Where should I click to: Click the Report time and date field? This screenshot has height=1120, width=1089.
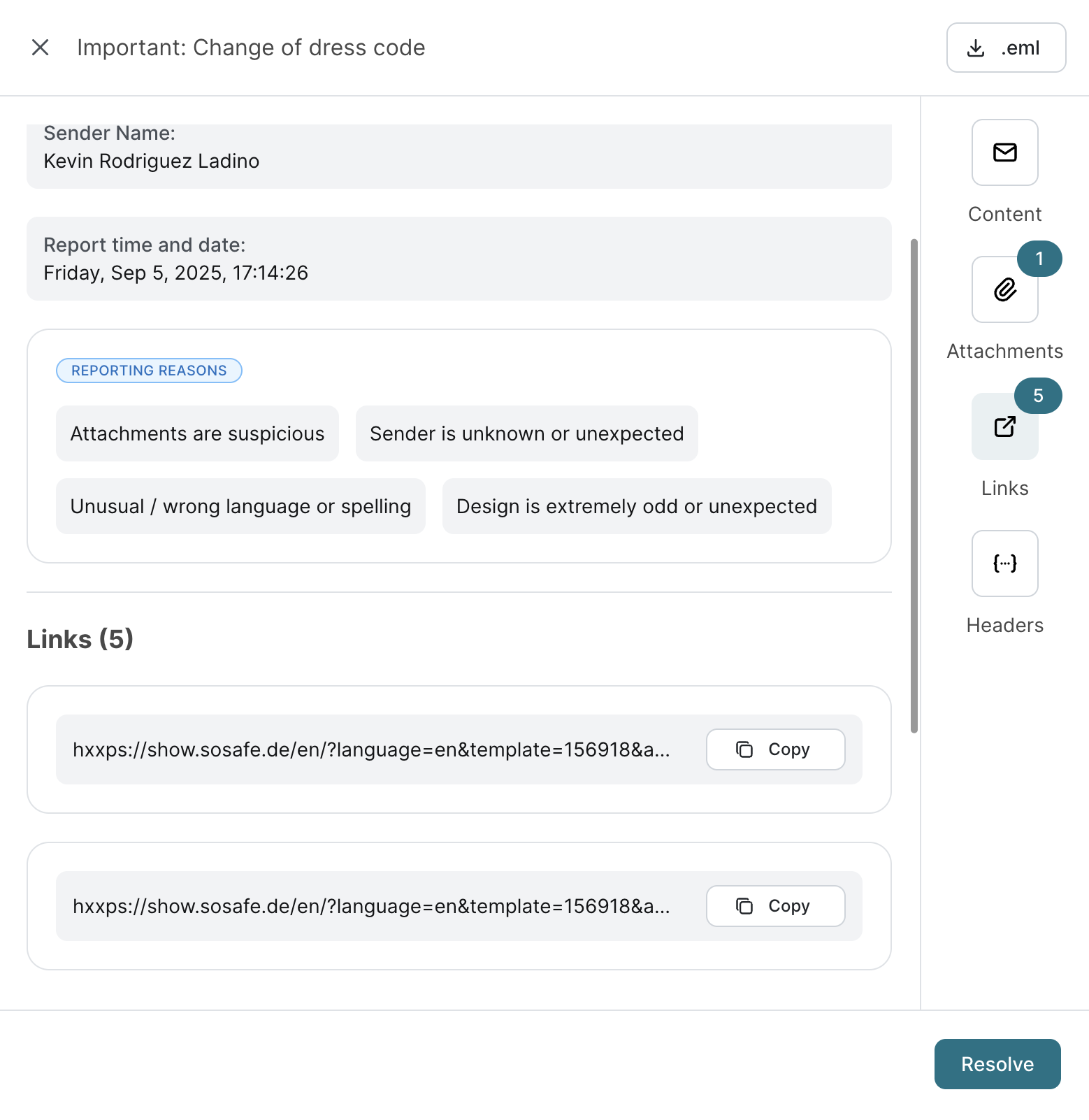[459, 259]
